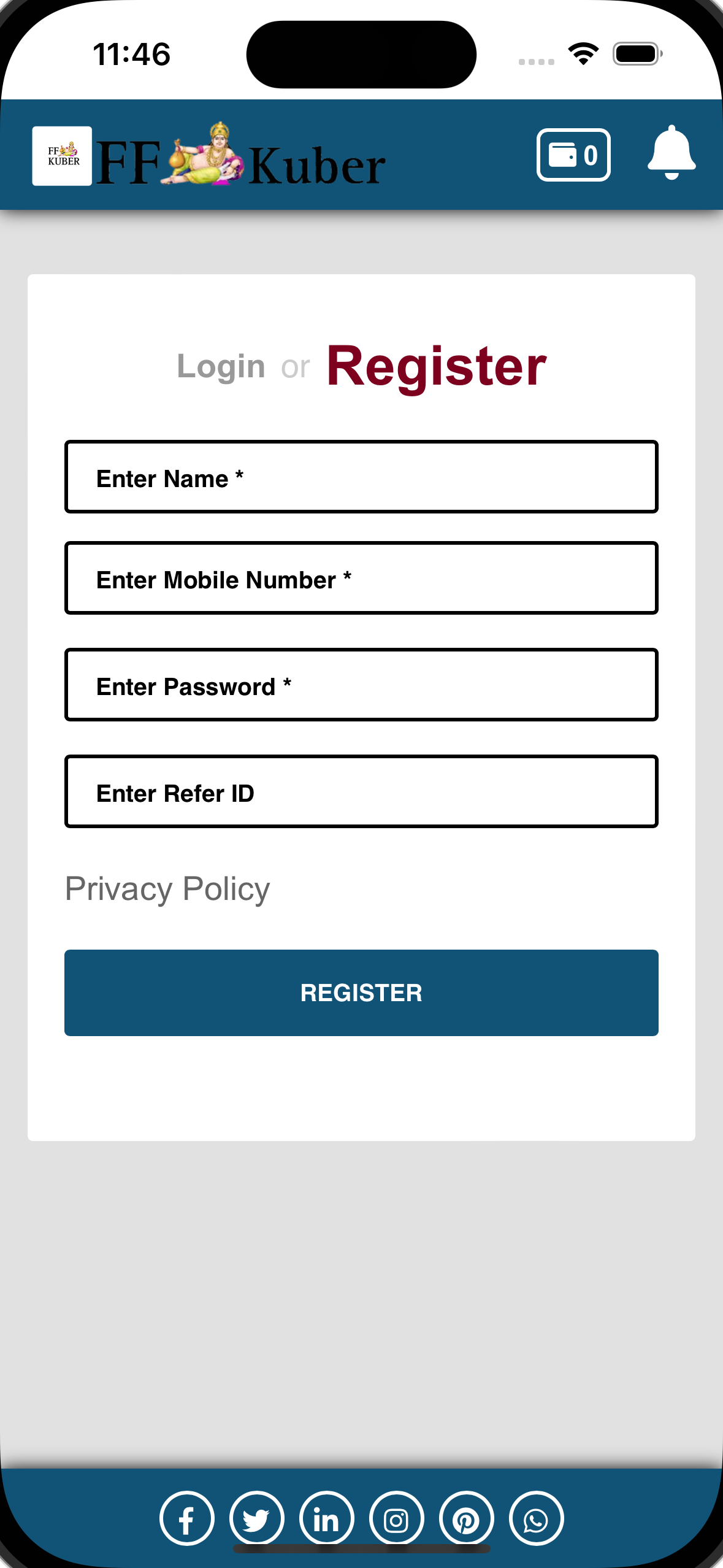This screenshot has height=1568, width=723.
Task: Open the Instagram social link
Action: coord(397,1518)
